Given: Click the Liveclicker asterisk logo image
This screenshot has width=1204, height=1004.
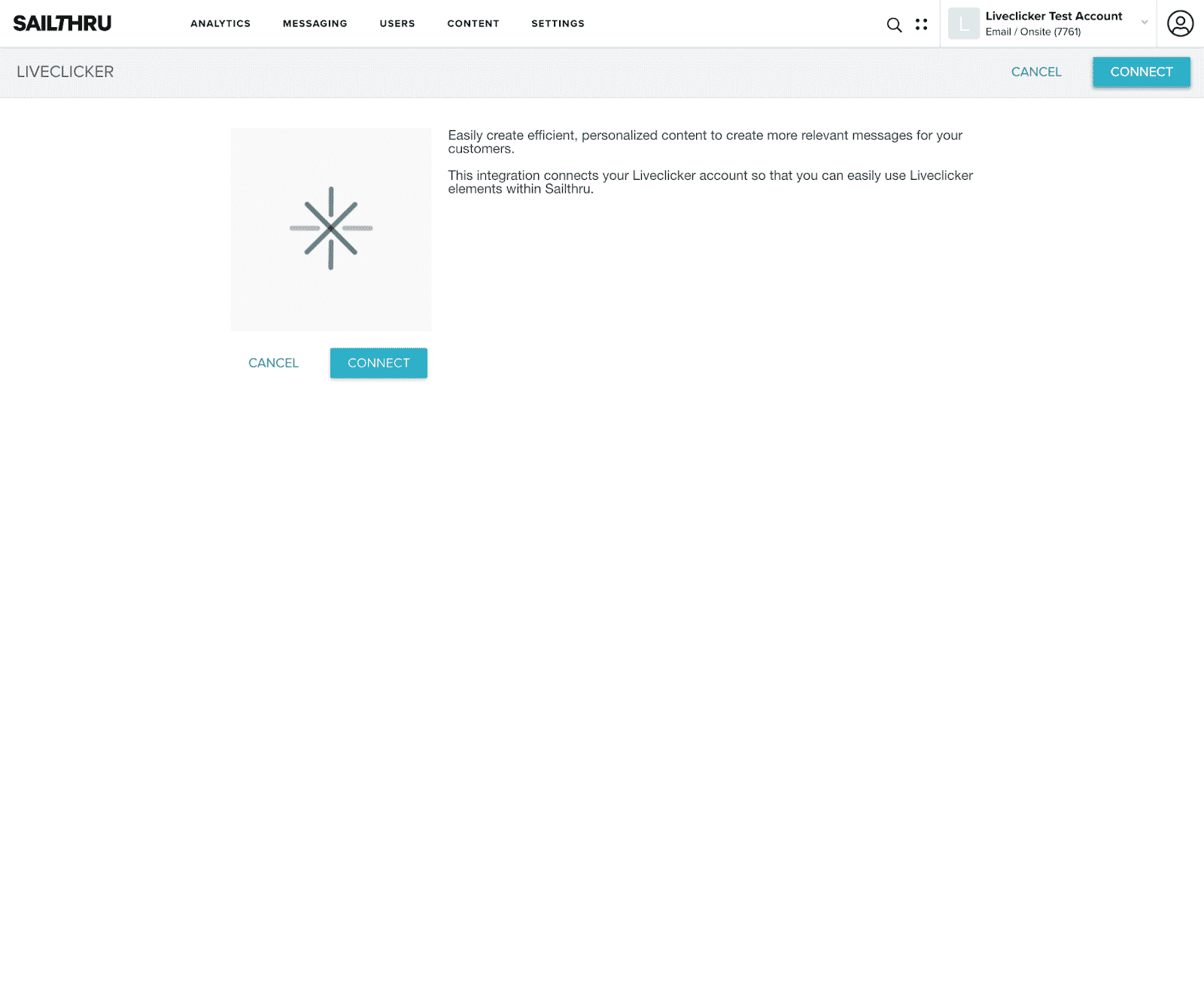Looking at the screenshot, I should pyautogui.click(x=330, y=230).
